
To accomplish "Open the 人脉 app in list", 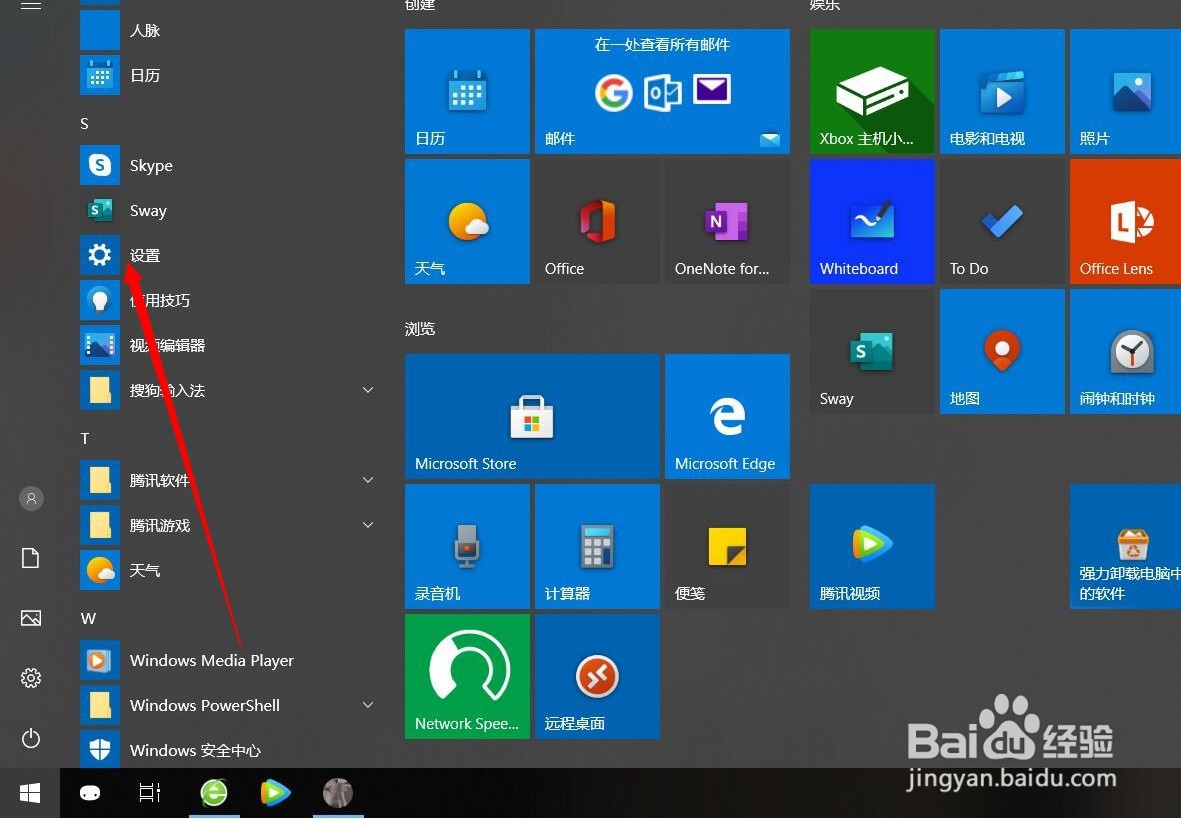I will click(226, 30).
